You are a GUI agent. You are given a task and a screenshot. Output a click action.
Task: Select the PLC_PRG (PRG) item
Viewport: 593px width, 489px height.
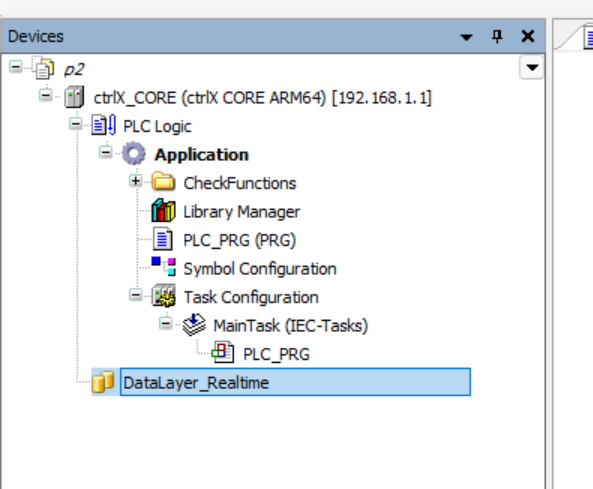point(239,240)
